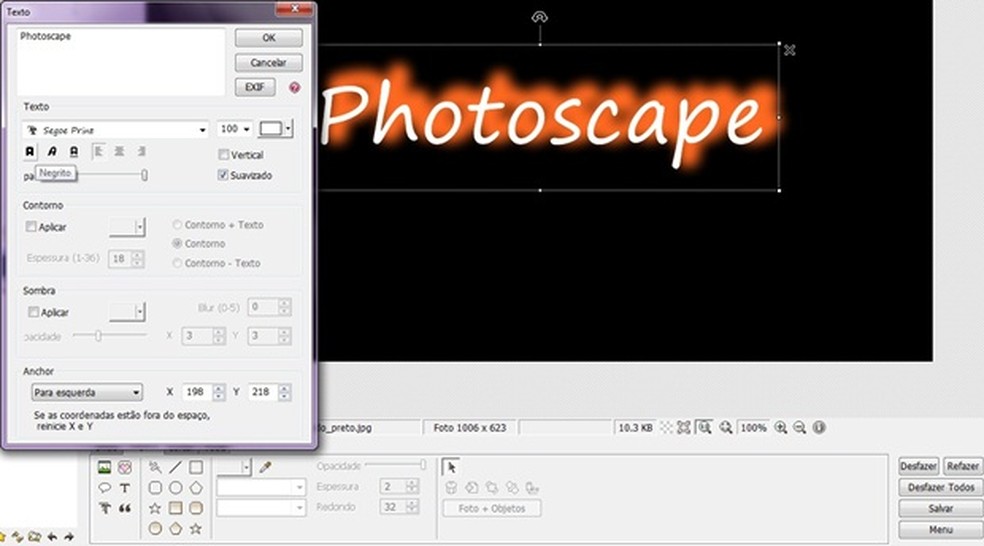Image resolution: width=984 pixels, height=546 pixels.
Task: Toggle italic text formatting
Action: click(x=52, y=151)
